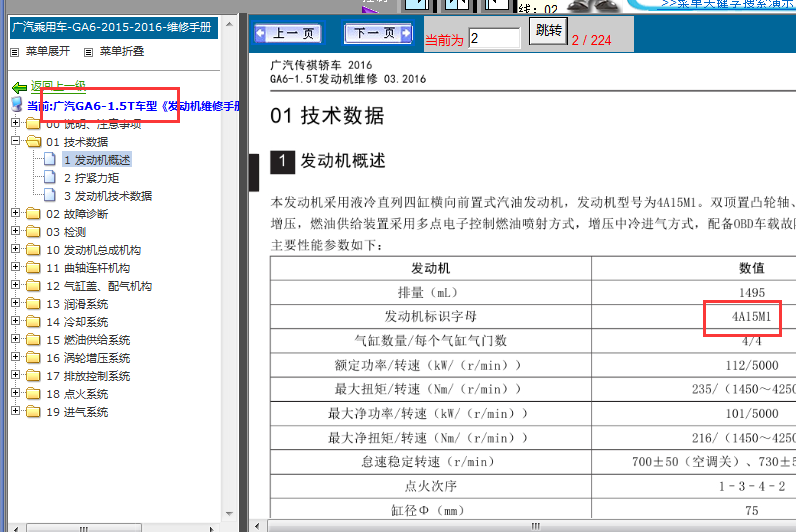This screenshot has height=532, width=796.
Task: Click sidebar scroll up arrow
Action: [x=229, y=24]
